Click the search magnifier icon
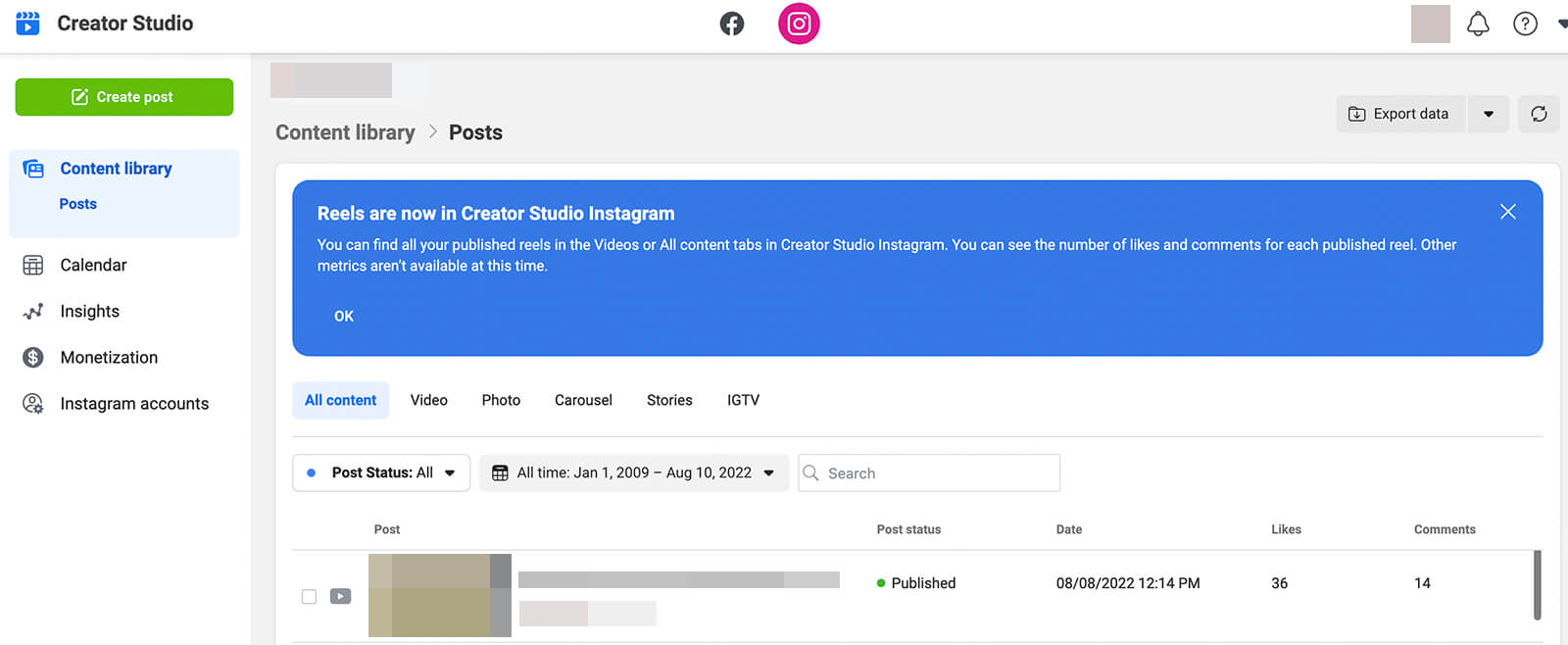This screenshot has height=645, width=1568. pyautogui.click(x=811, y=472)
